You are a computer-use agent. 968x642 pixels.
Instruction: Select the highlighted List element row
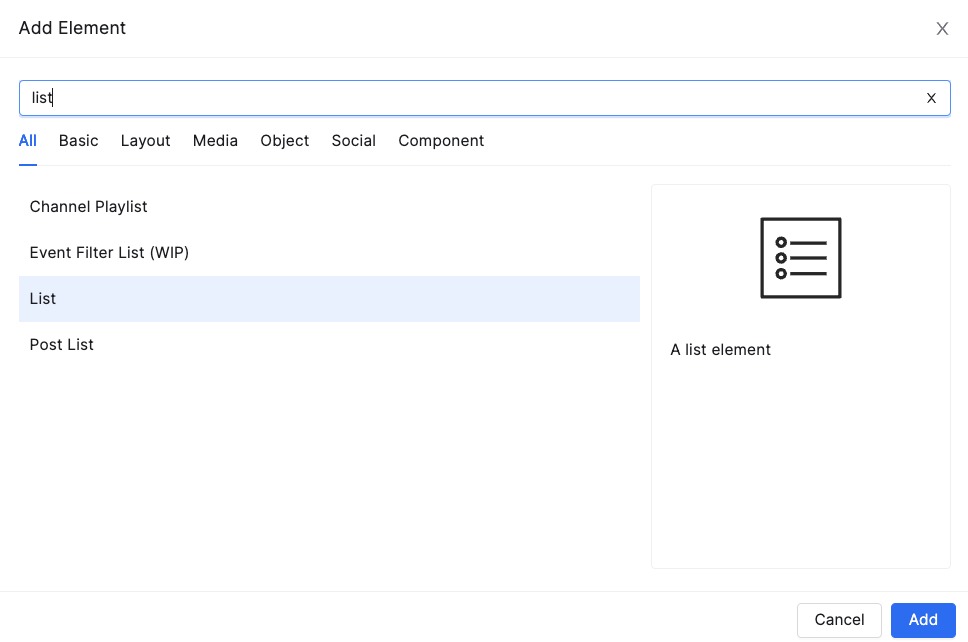click(329, 299)
